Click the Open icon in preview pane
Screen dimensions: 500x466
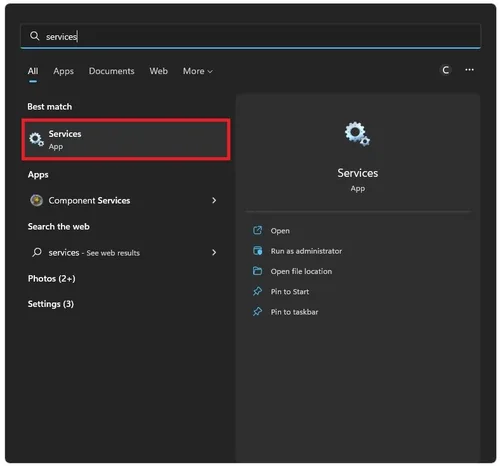(x=257, y=230)
